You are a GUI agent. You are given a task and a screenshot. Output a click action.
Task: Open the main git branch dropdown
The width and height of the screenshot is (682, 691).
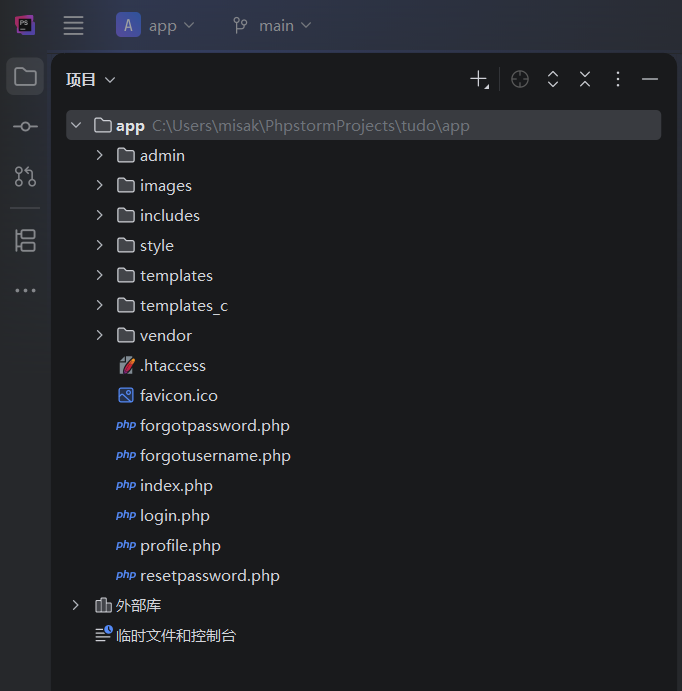(272, 25)
